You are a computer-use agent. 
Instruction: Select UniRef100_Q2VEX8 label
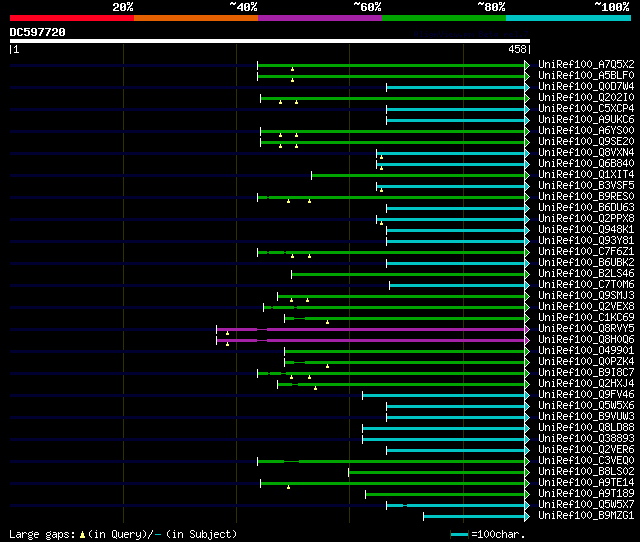click(586, 307)
